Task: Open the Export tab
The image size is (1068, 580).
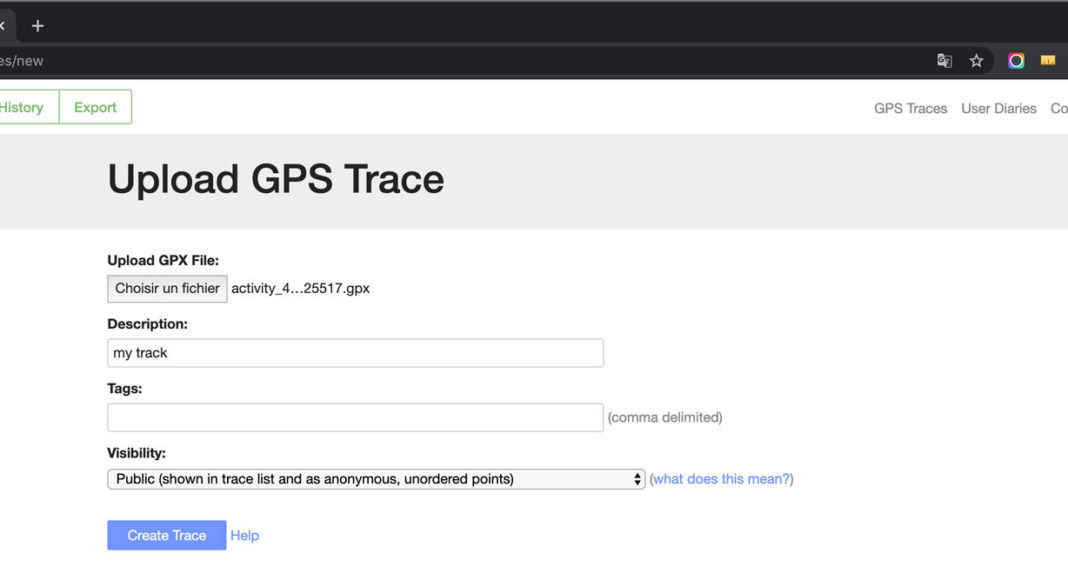Action: click(95, 108)
